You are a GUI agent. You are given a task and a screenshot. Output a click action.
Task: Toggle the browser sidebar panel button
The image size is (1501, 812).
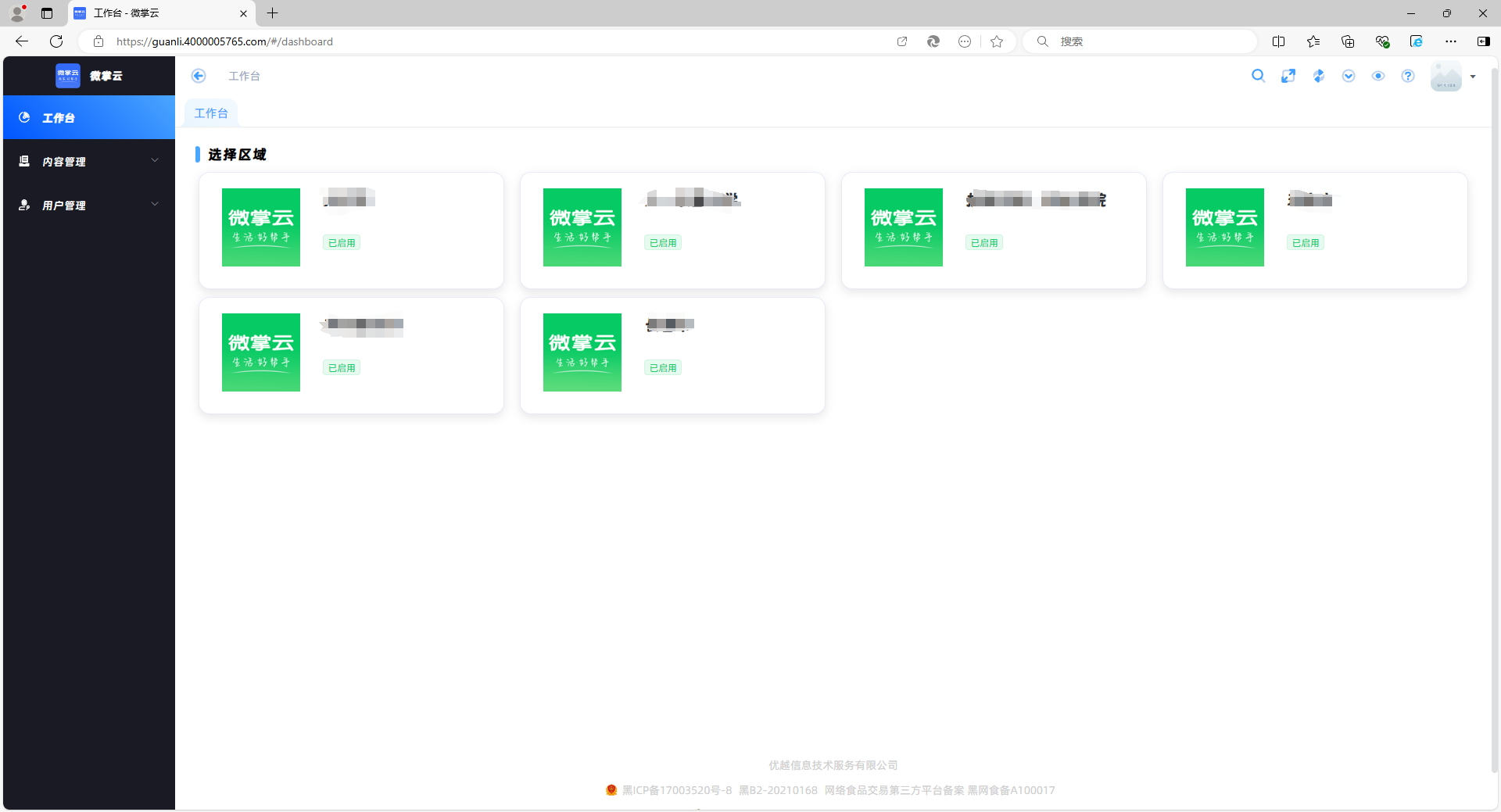[1483, 41]
